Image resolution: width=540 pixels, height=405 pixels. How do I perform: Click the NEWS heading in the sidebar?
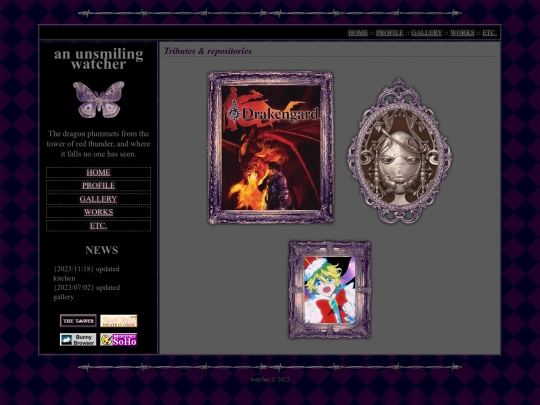point(102,250)
